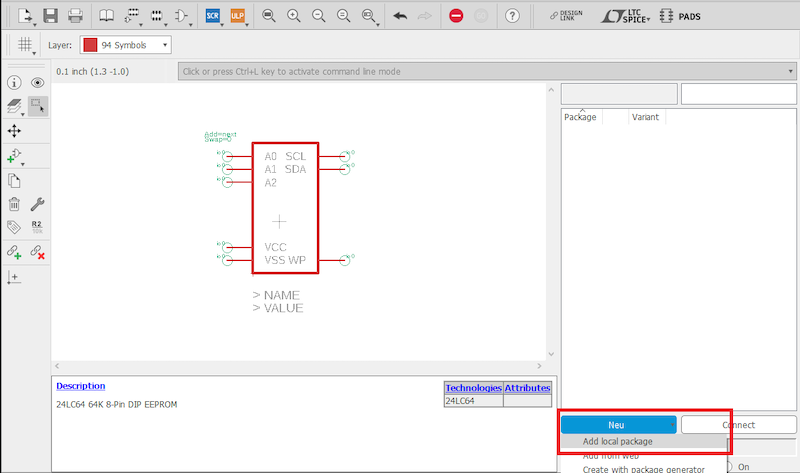Click the >VALUE text label
800x473 pixels.
tap(278, 308)
